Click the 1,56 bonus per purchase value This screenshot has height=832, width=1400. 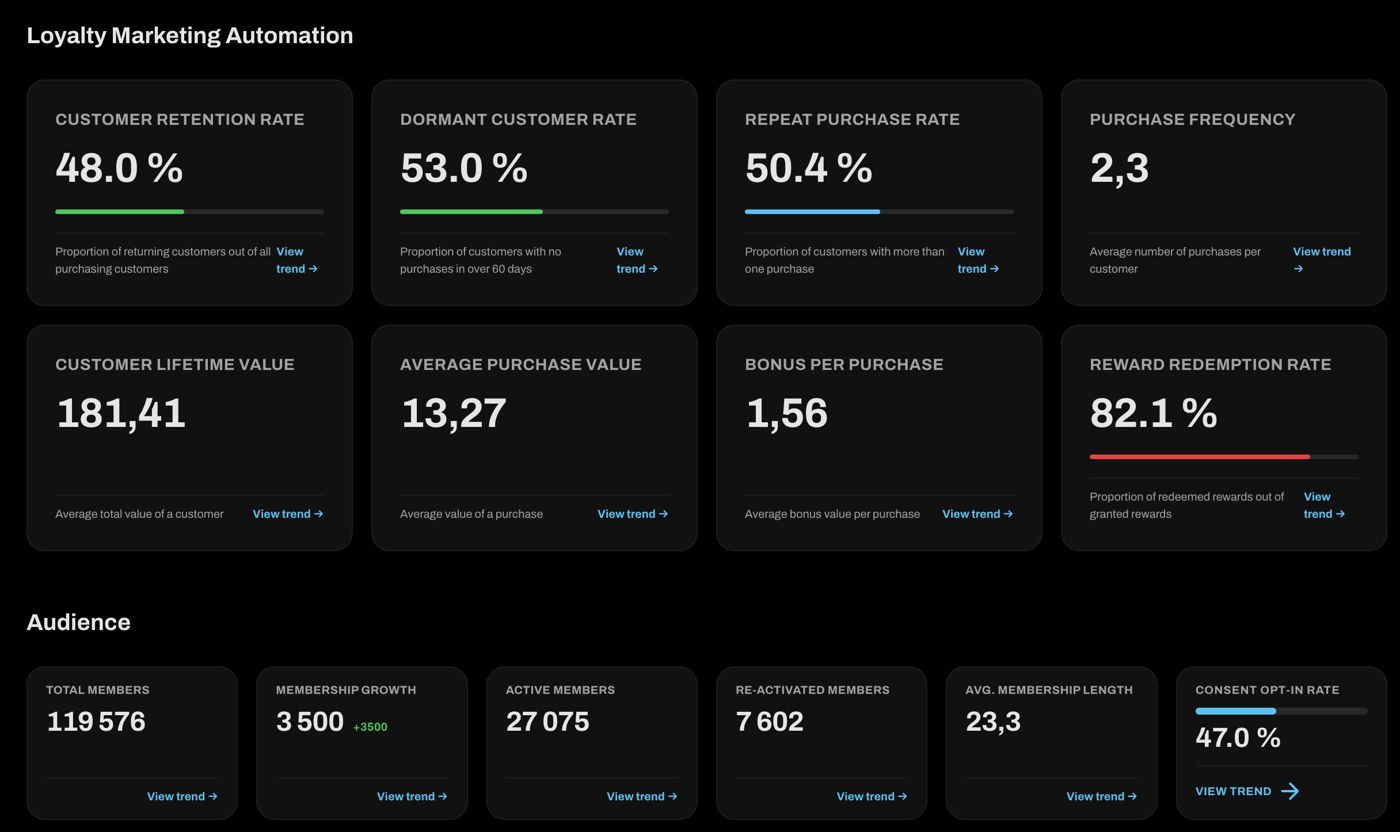[787, 413]
